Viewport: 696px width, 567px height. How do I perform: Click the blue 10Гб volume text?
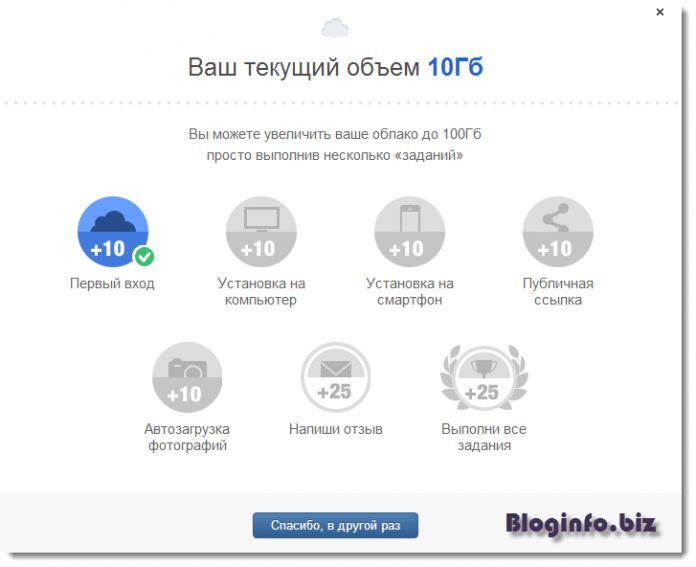point(455,67)
